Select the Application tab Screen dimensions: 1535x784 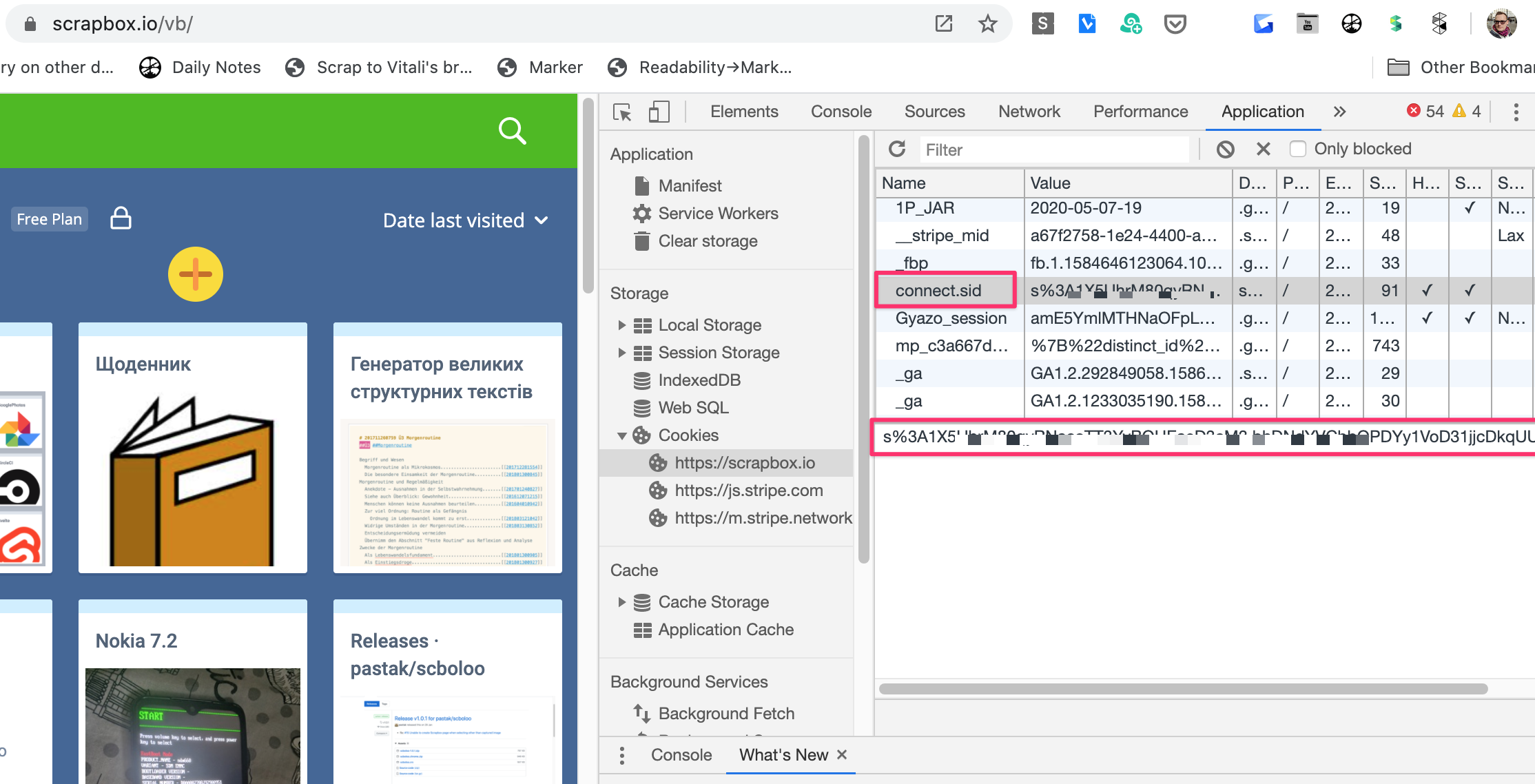[x=1262, y=112]
